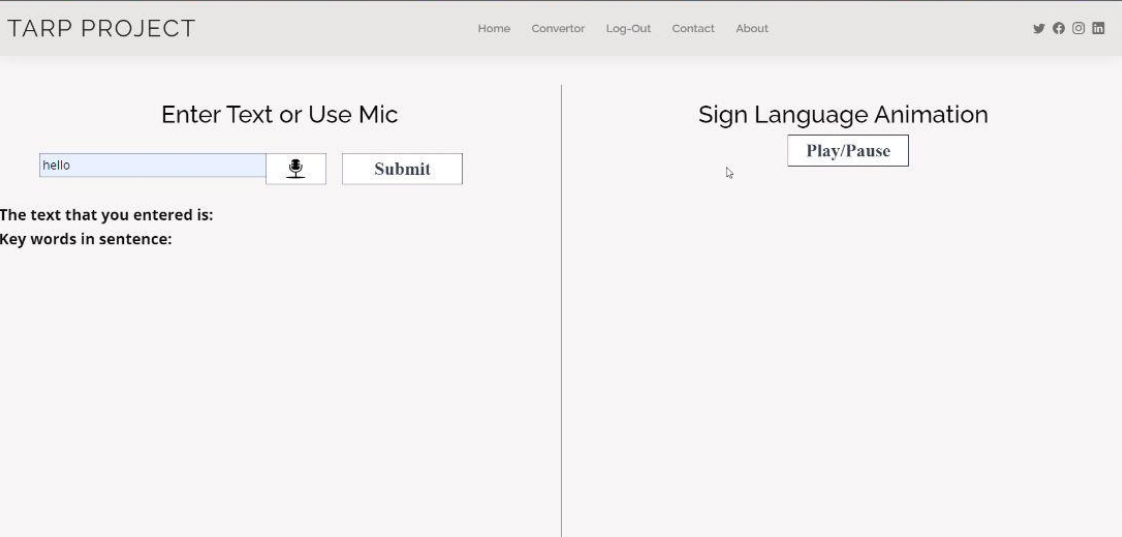
Task: Click the "Sign Language Animation" heading
Action: click(843, 115)
